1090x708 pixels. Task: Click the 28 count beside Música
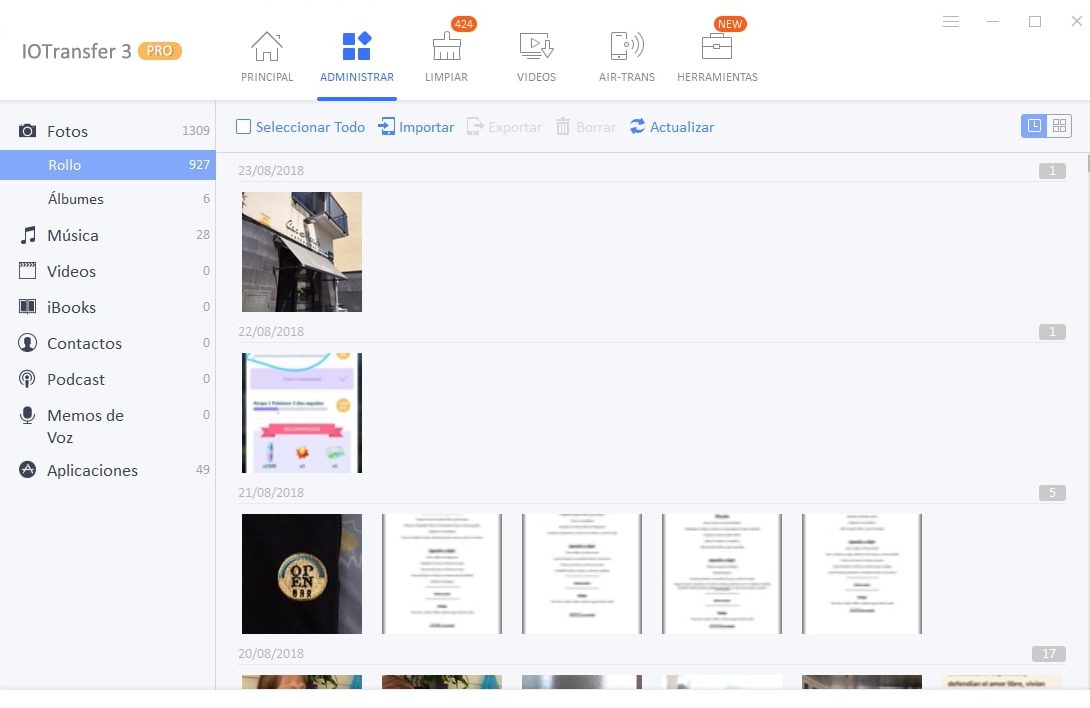202,235
